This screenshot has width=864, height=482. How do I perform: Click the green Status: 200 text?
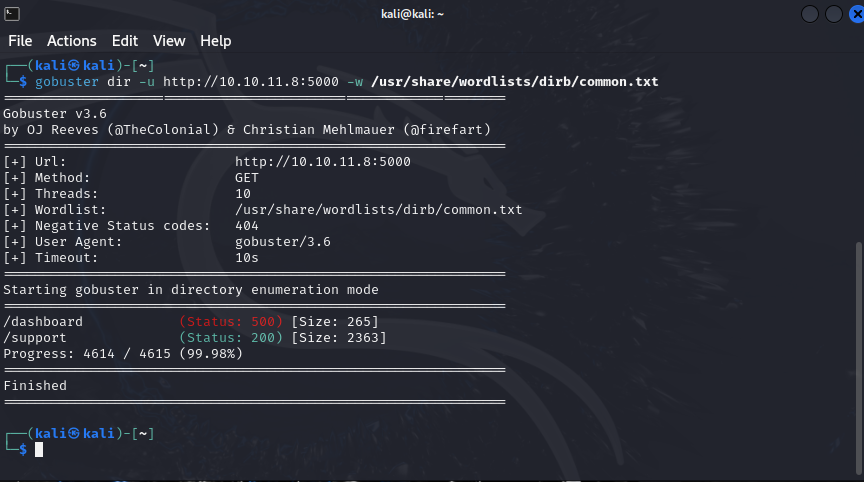click(x=231, y=338)
